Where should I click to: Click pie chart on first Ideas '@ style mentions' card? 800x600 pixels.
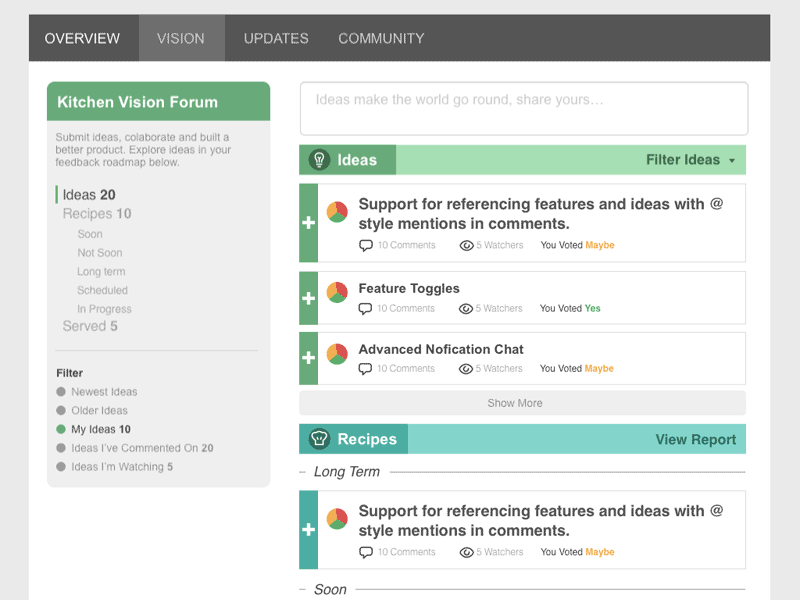tap(337, 212)
